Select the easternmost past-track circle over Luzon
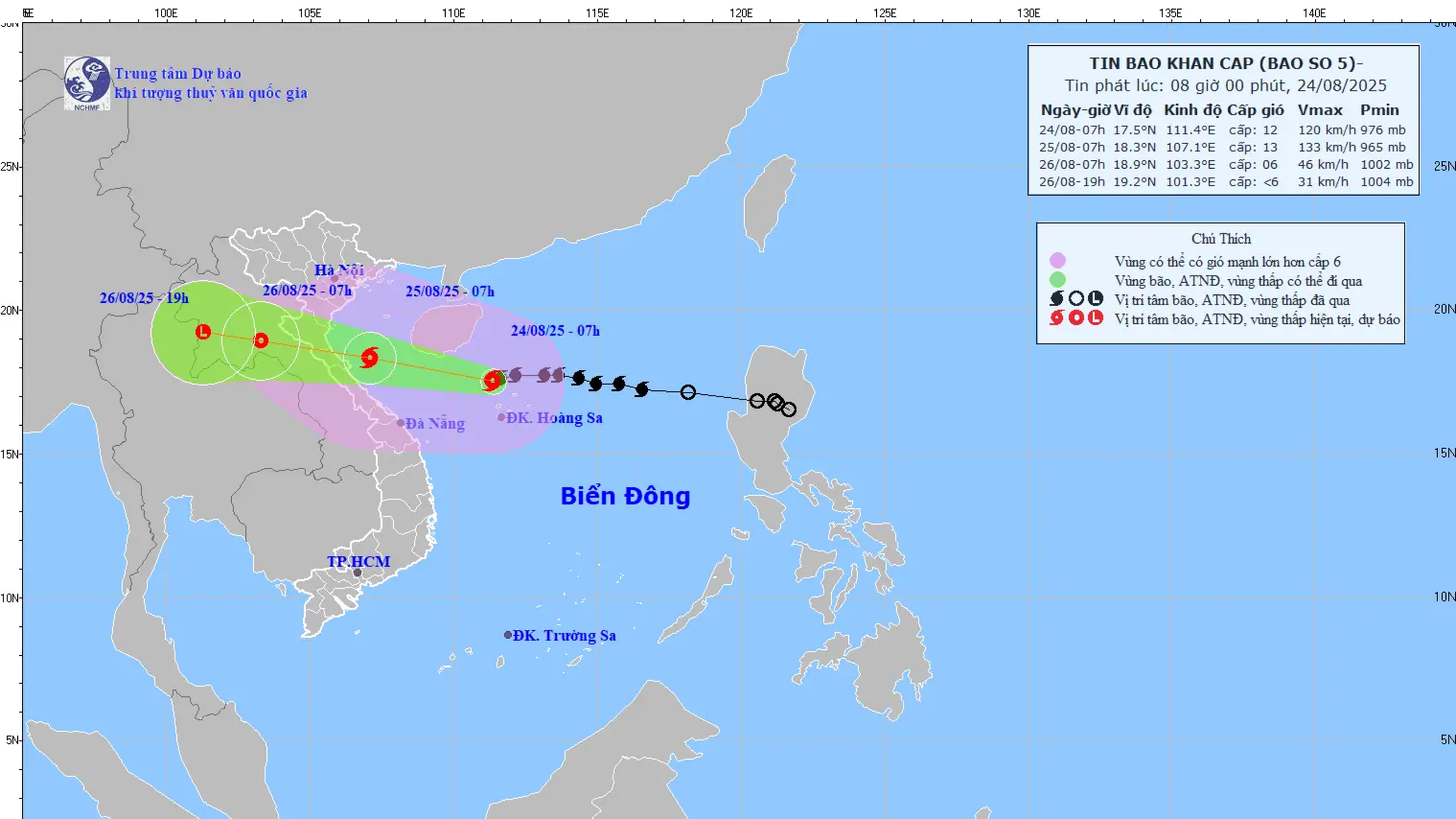Image resolution: width=1456 pixels, height=819 pixels. [x=788, y=409]
